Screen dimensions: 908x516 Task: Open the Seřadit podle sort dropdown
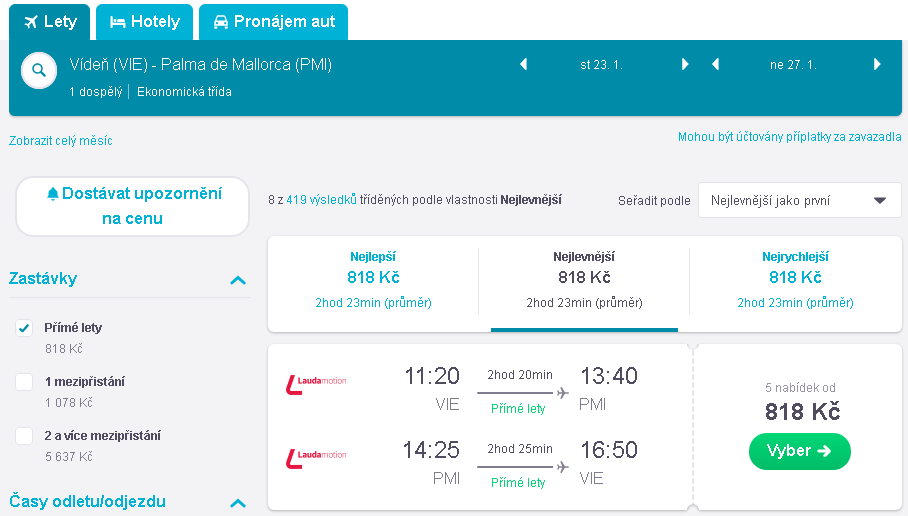click(x=800, y=200)
